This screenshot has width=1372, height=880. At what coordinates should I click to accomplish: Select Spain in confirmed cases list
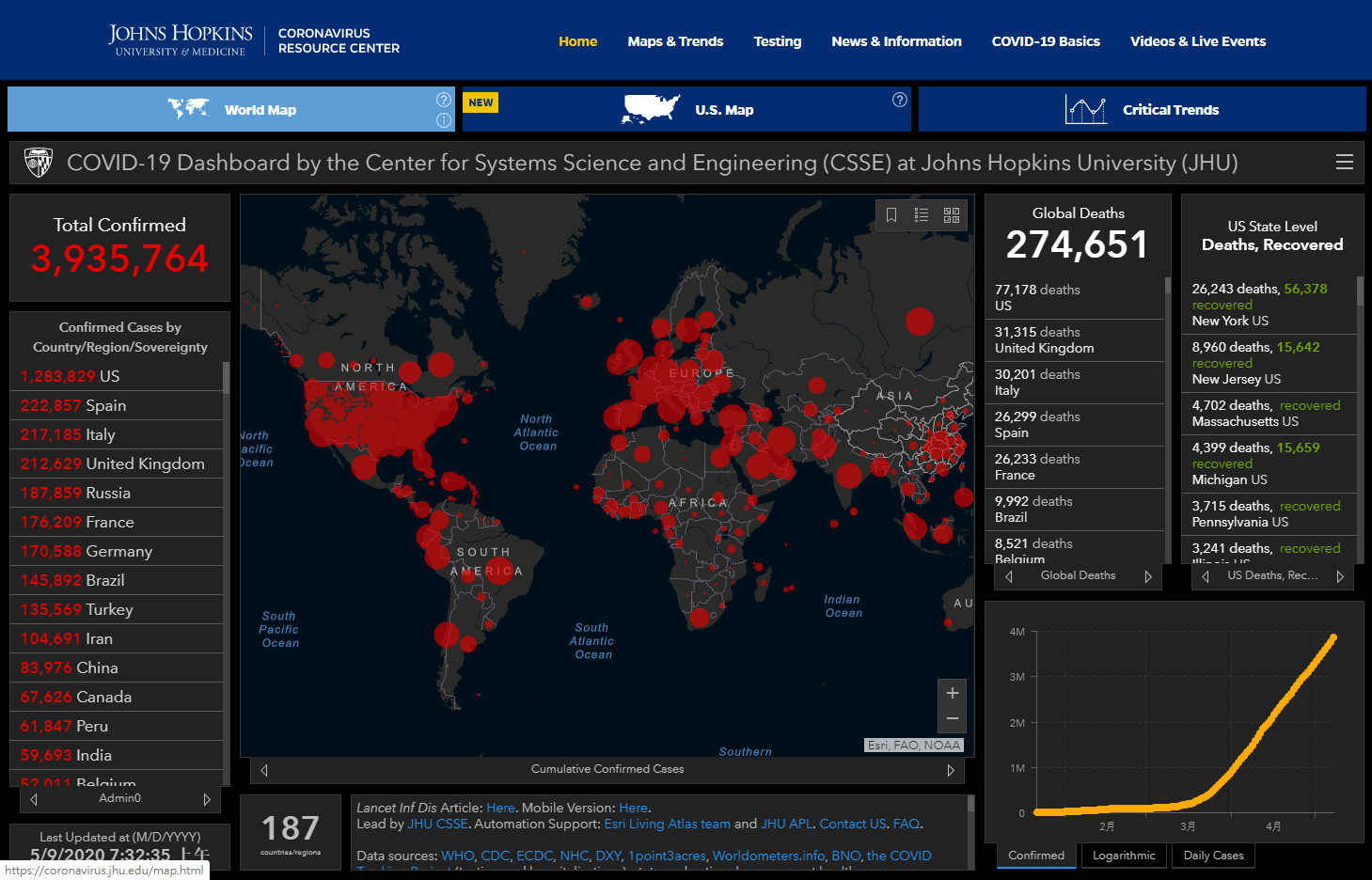point(117,405)
